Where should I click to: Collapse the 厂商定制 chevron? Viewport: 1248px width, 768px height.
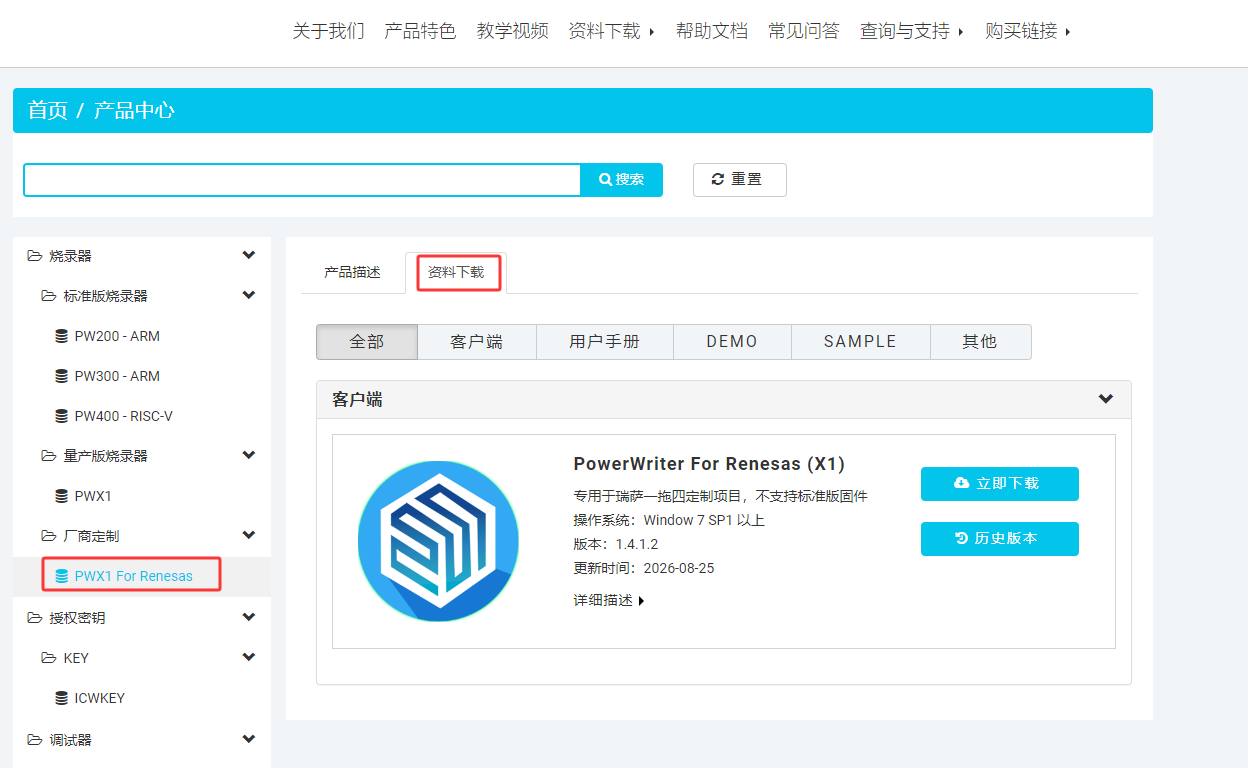(x=249, y=535)
